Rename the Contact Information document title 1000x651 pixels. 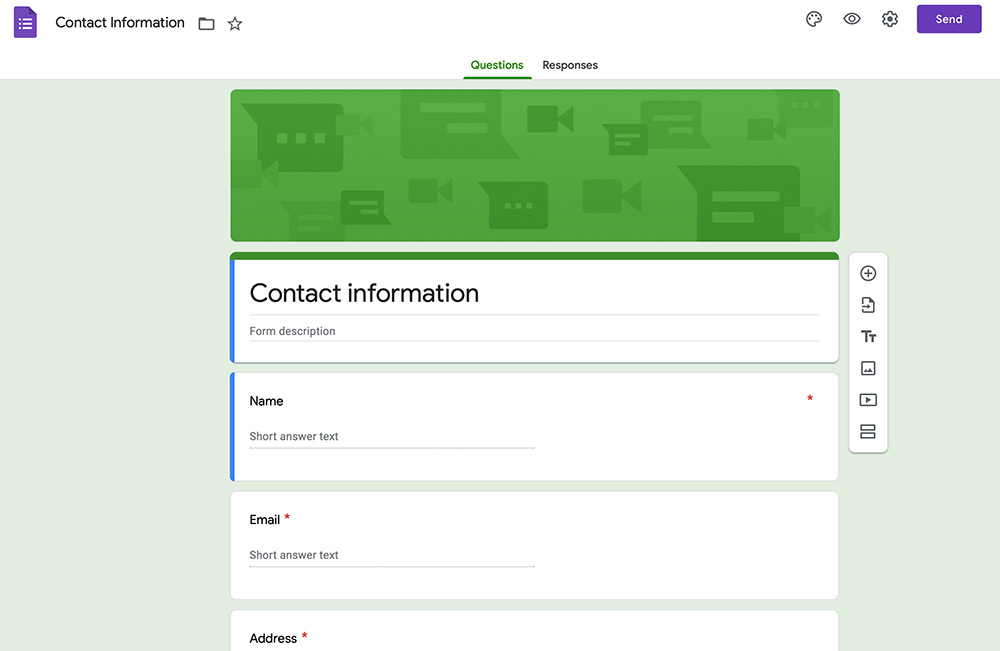[x=120, y=23]
